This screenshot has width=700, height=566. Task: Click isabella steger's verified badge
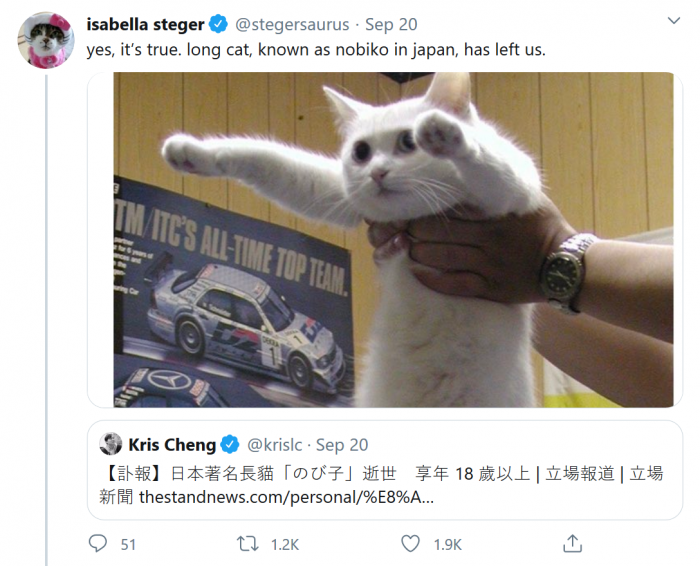tap(218, 24)
